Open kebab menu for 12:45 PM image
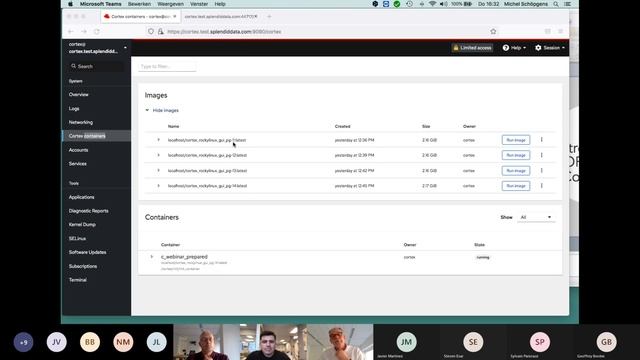Viewport: 640px width, 360px height. click(542, 186)
